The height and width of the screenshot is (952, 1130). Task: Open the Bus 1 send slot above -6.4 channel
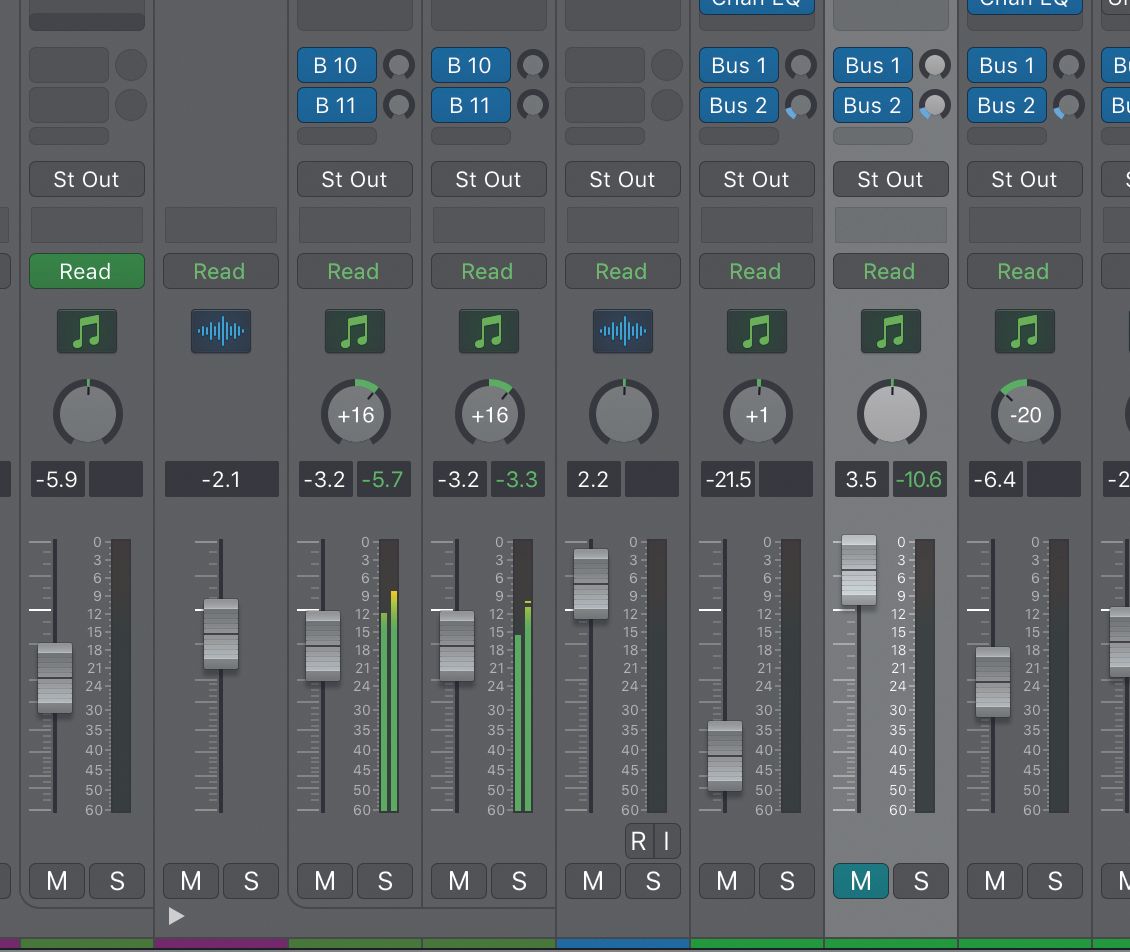(1006, 66)
